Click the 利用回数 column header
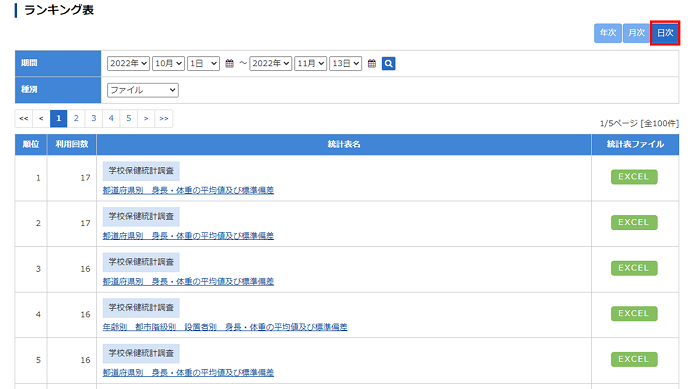 tap(72, 144)
